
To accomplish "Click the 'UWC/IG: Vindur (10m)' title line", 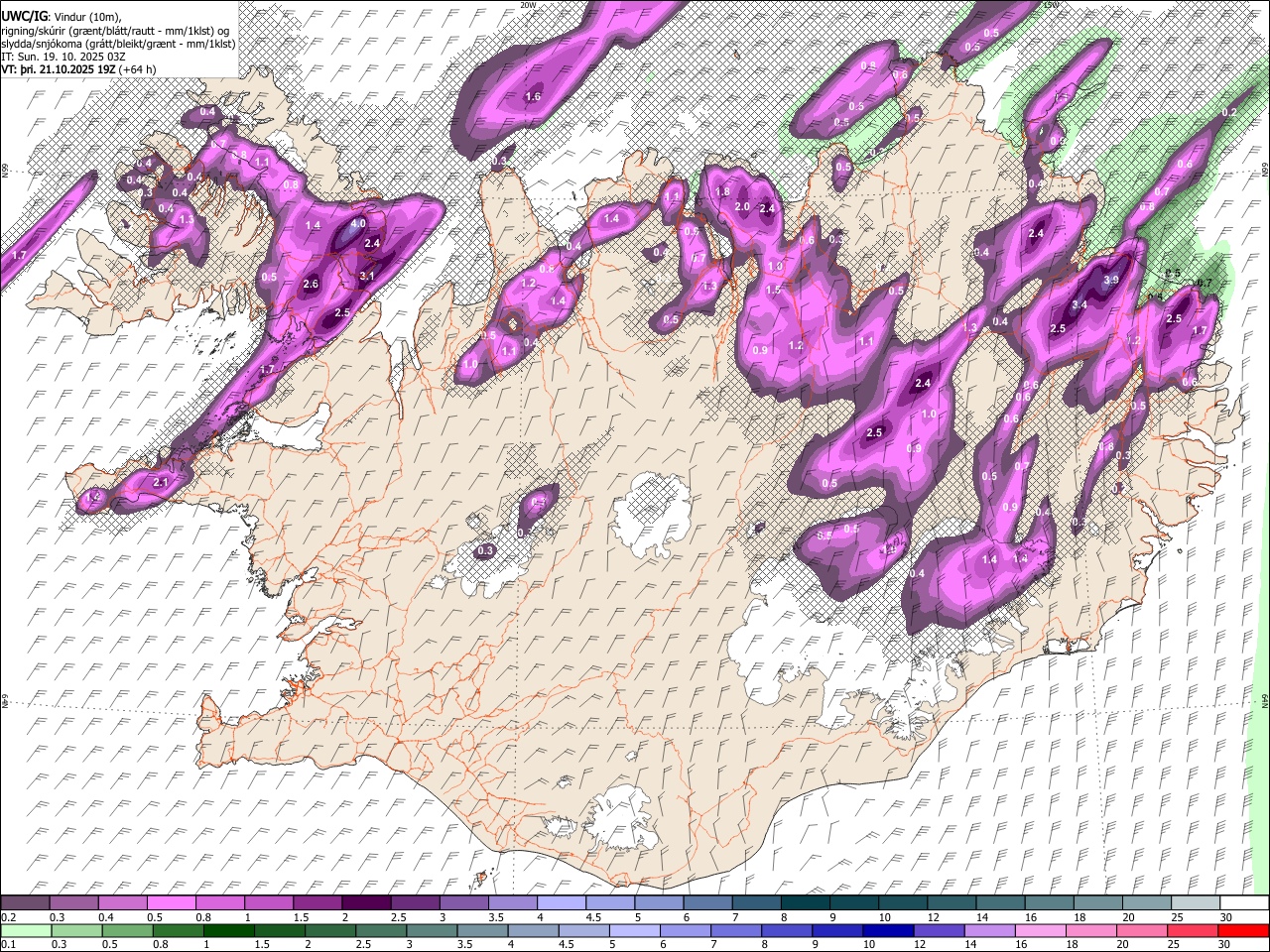I will click(62, 17).
